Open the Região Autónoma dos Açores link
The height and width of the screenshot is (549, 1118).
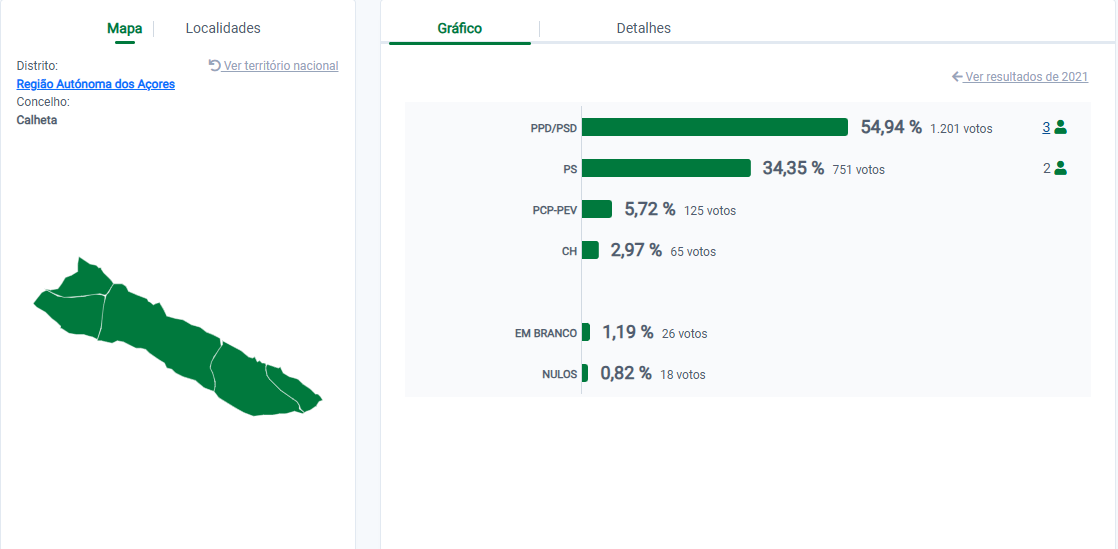96,84
